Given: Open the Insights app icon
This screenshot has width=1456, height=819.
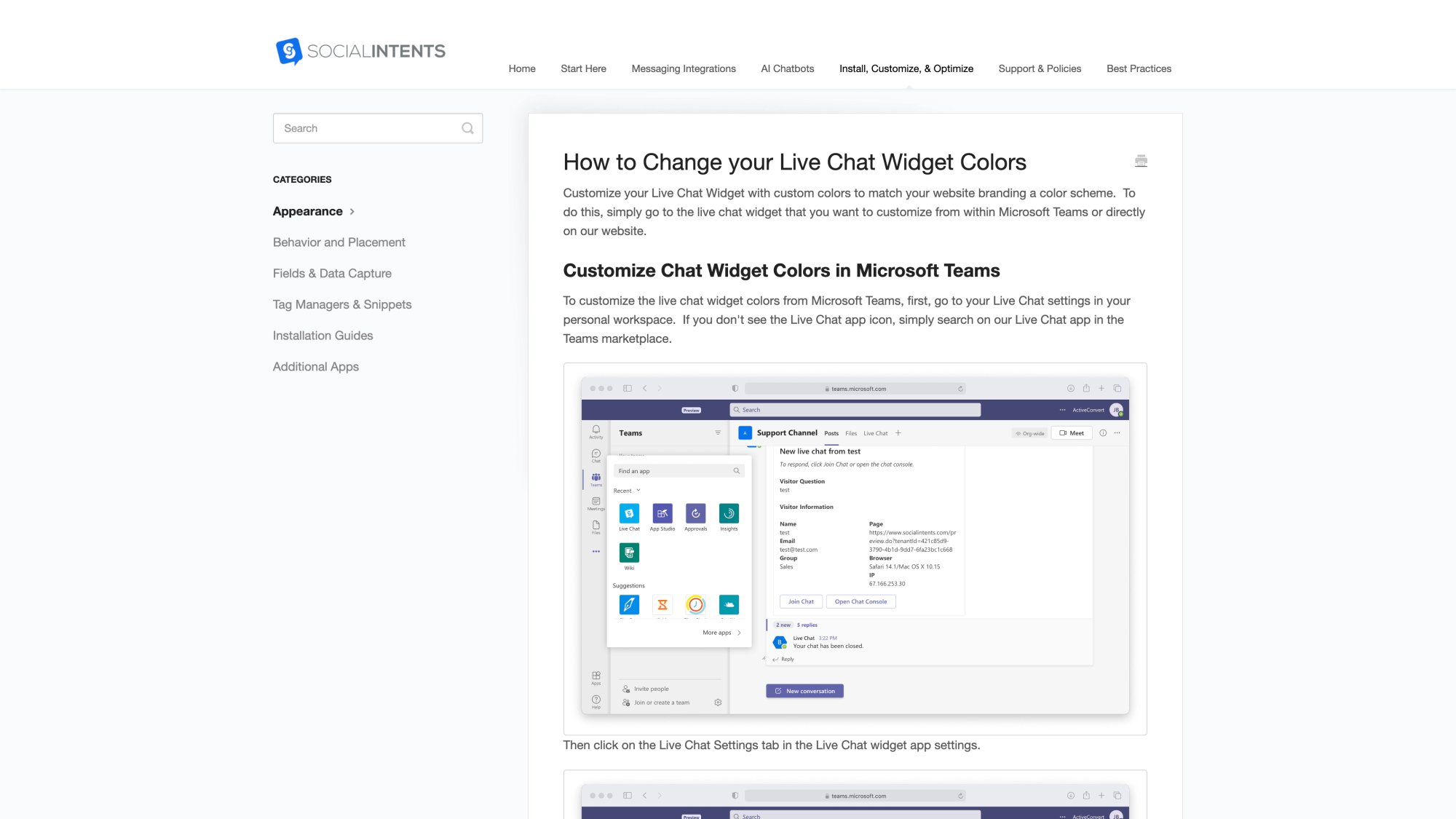Looking at the screenshot, I should (729, 513).
